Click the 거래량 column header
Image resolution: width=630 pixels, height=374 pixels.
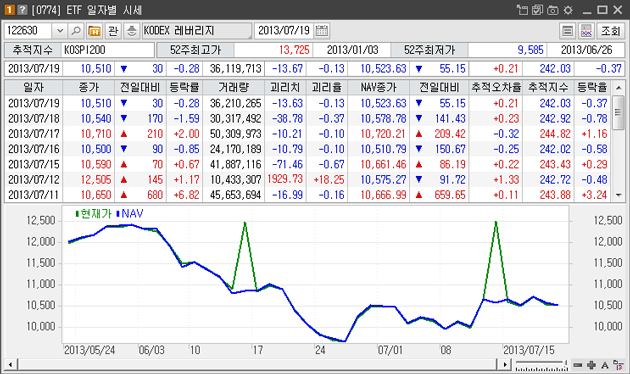[x=233, y=87]
